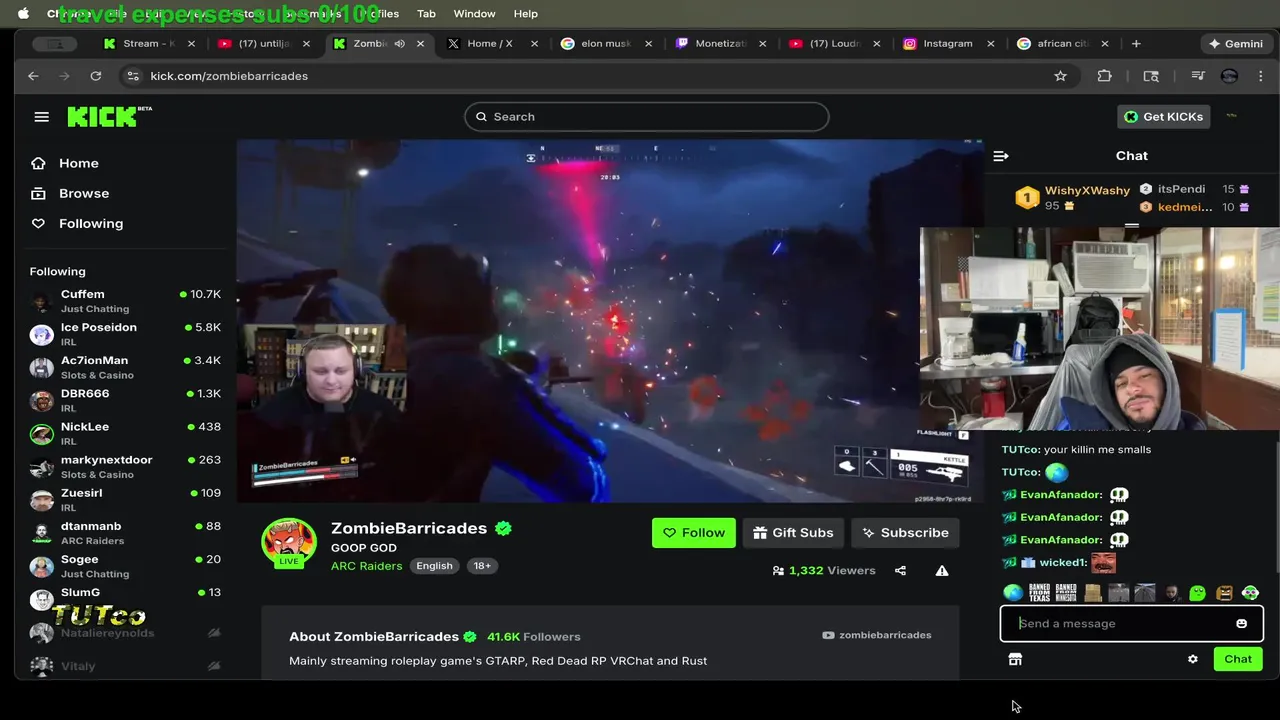Go back in browser
Screen dimensions: 1280x720
(33, 76)
